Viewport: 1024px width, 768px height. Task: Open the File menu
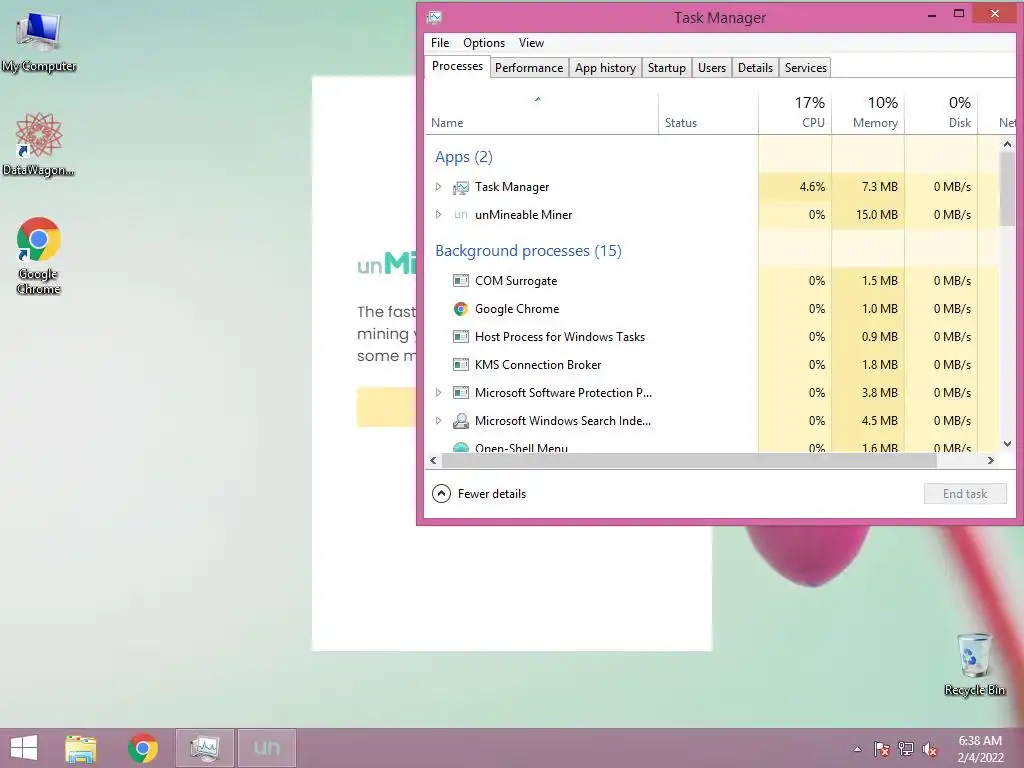tap(440, 42)
